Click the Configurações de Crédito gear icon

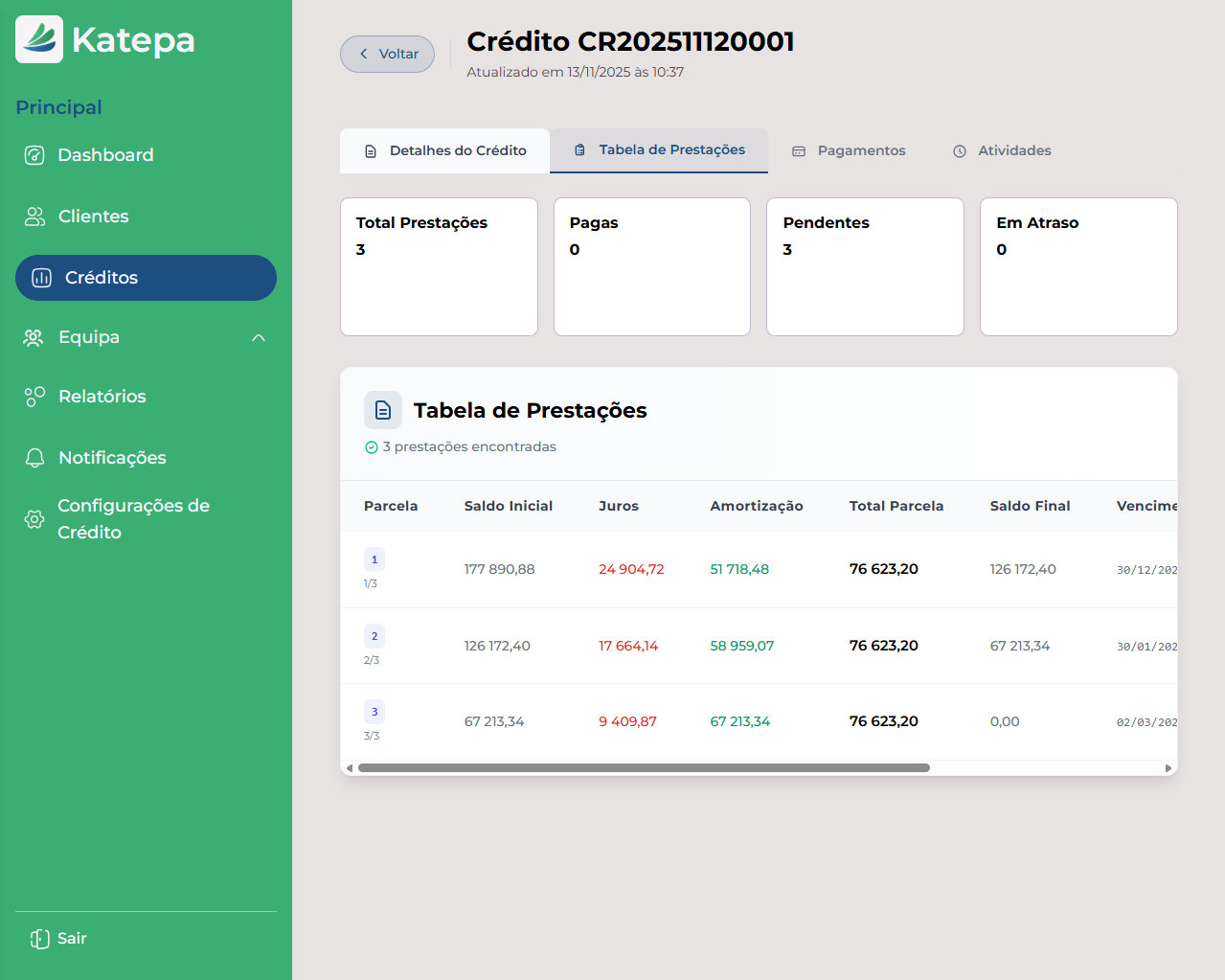click(34, 519)
